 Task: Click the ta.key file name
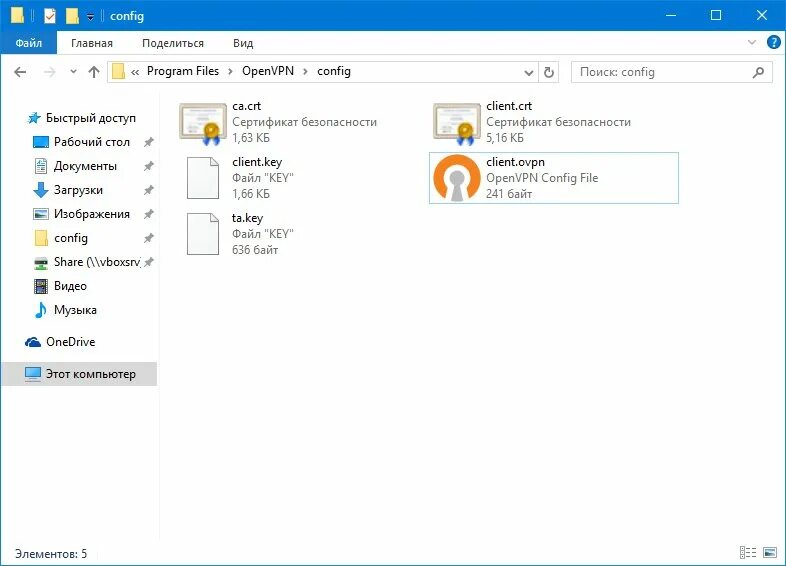(x=247, y=218)
